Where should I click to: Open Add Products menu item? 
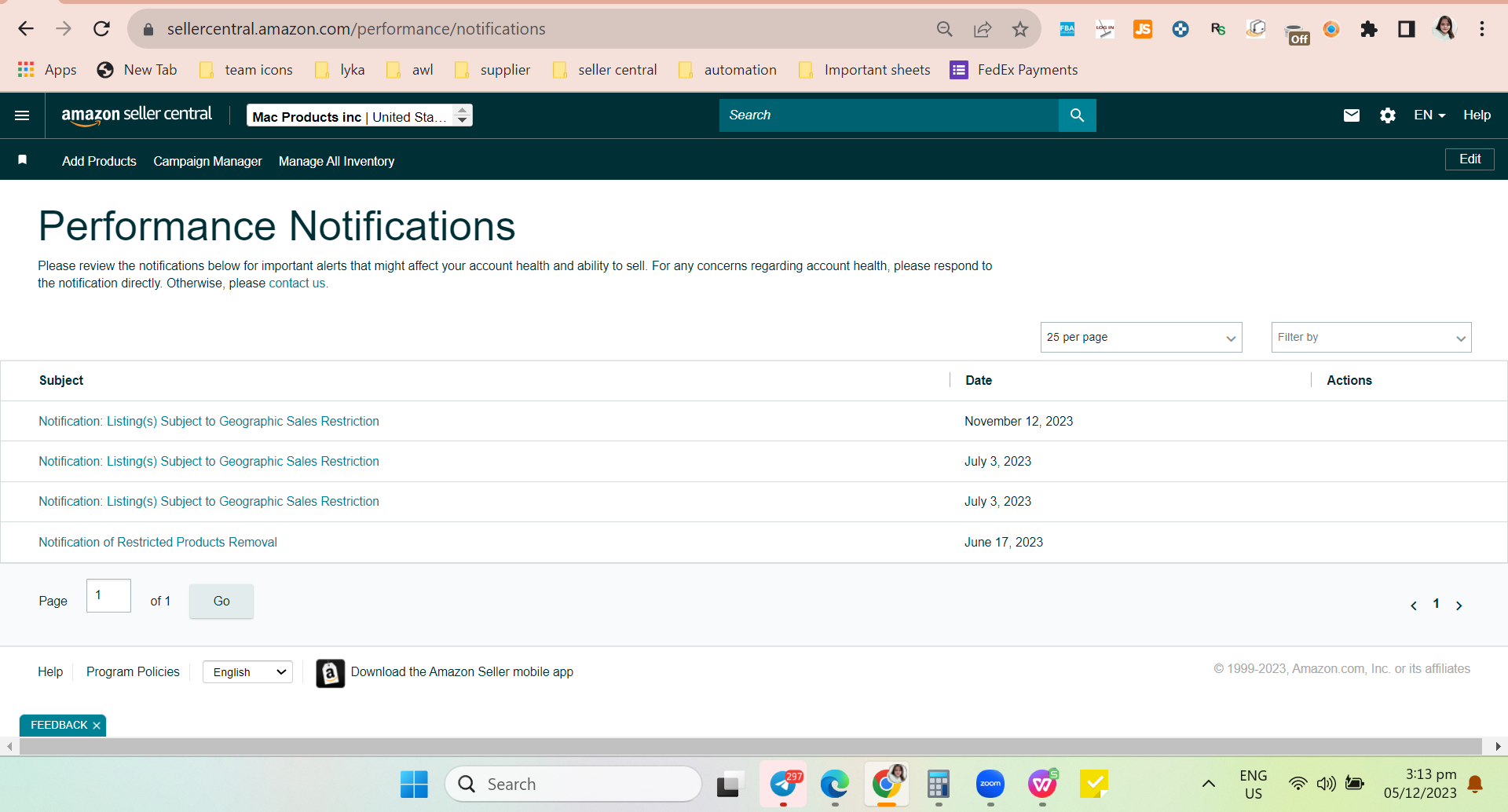point(99,161)
